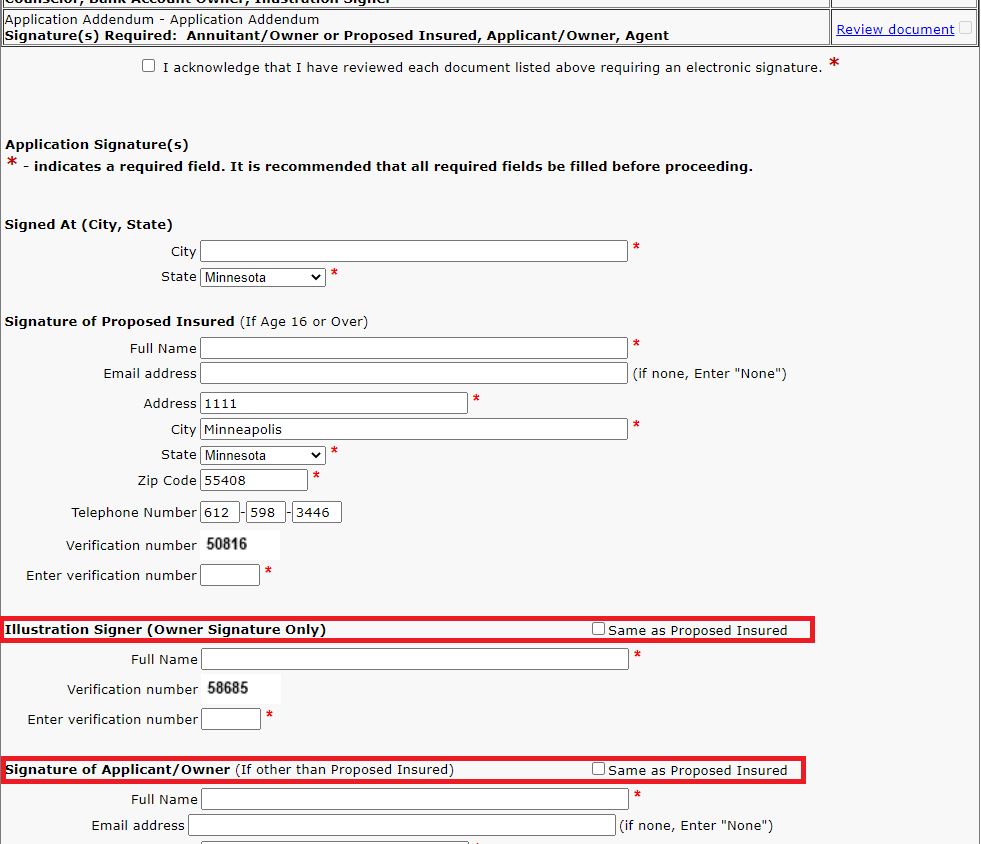Click the Illustration Signer (Owner Signature Only) heading
The image size is (981, 844).
[165, 629]
